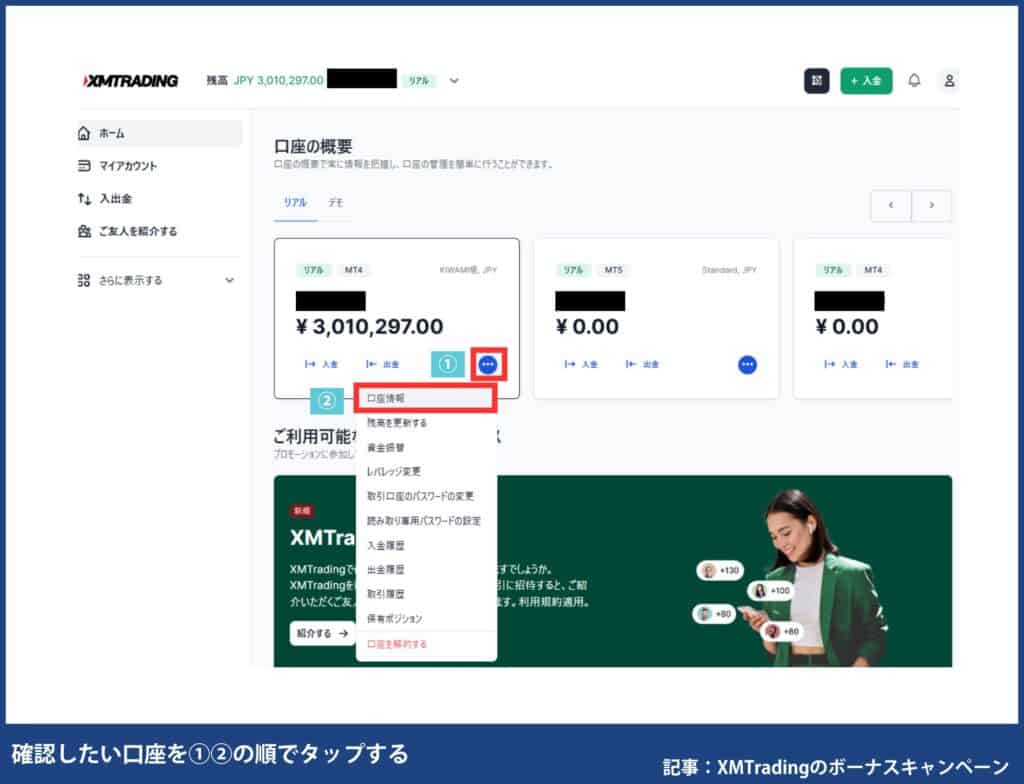Viewport: 1024px width, 784px height.
Task: Click the 口座の概要 heading
Action: pyautogui.click(x=313, y=146)
